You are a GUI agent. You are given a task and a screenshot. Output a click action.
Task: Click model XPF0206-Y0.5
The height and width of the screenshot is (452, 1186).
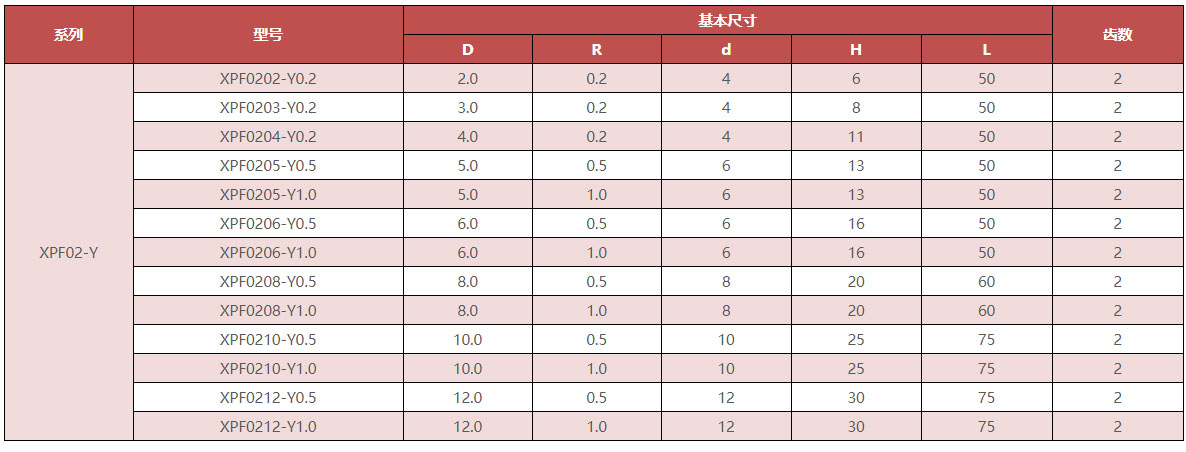[x=268, y=224]
